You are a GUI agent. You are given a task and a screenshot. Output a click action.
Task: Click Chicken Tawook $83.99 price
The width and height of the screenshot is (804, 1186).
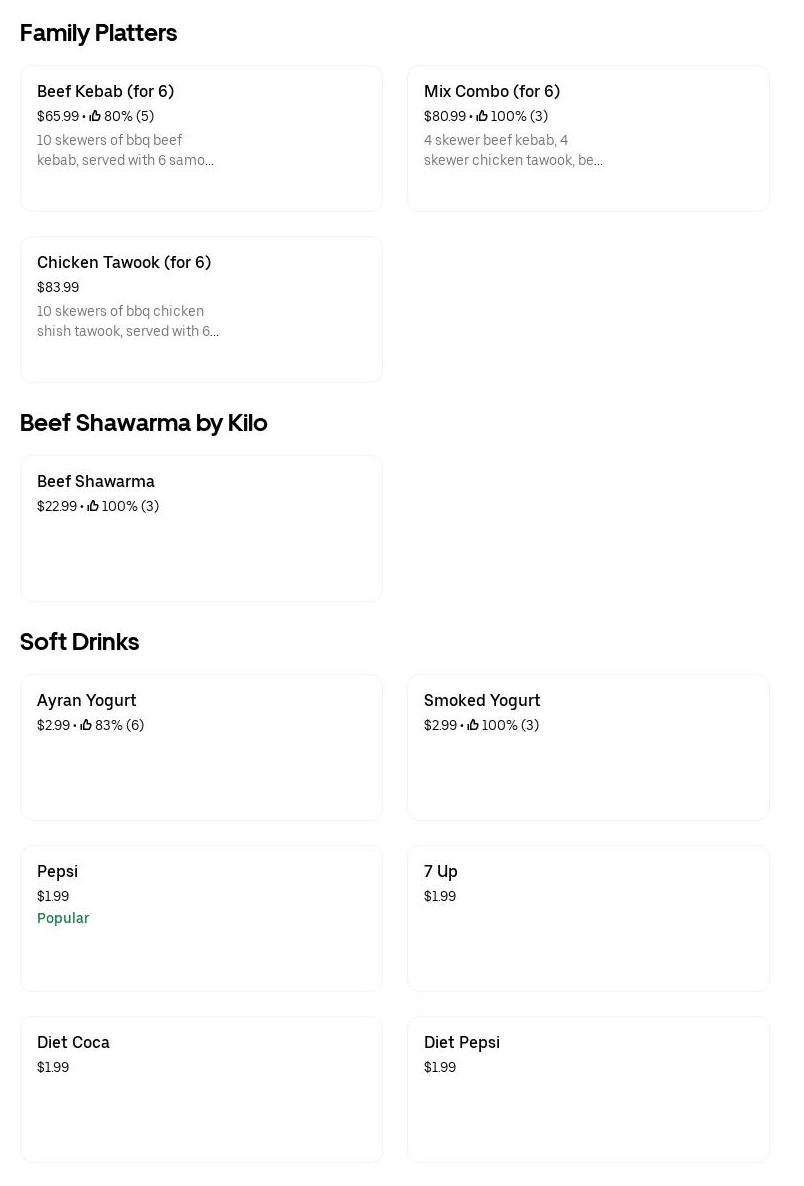(58, 287)
